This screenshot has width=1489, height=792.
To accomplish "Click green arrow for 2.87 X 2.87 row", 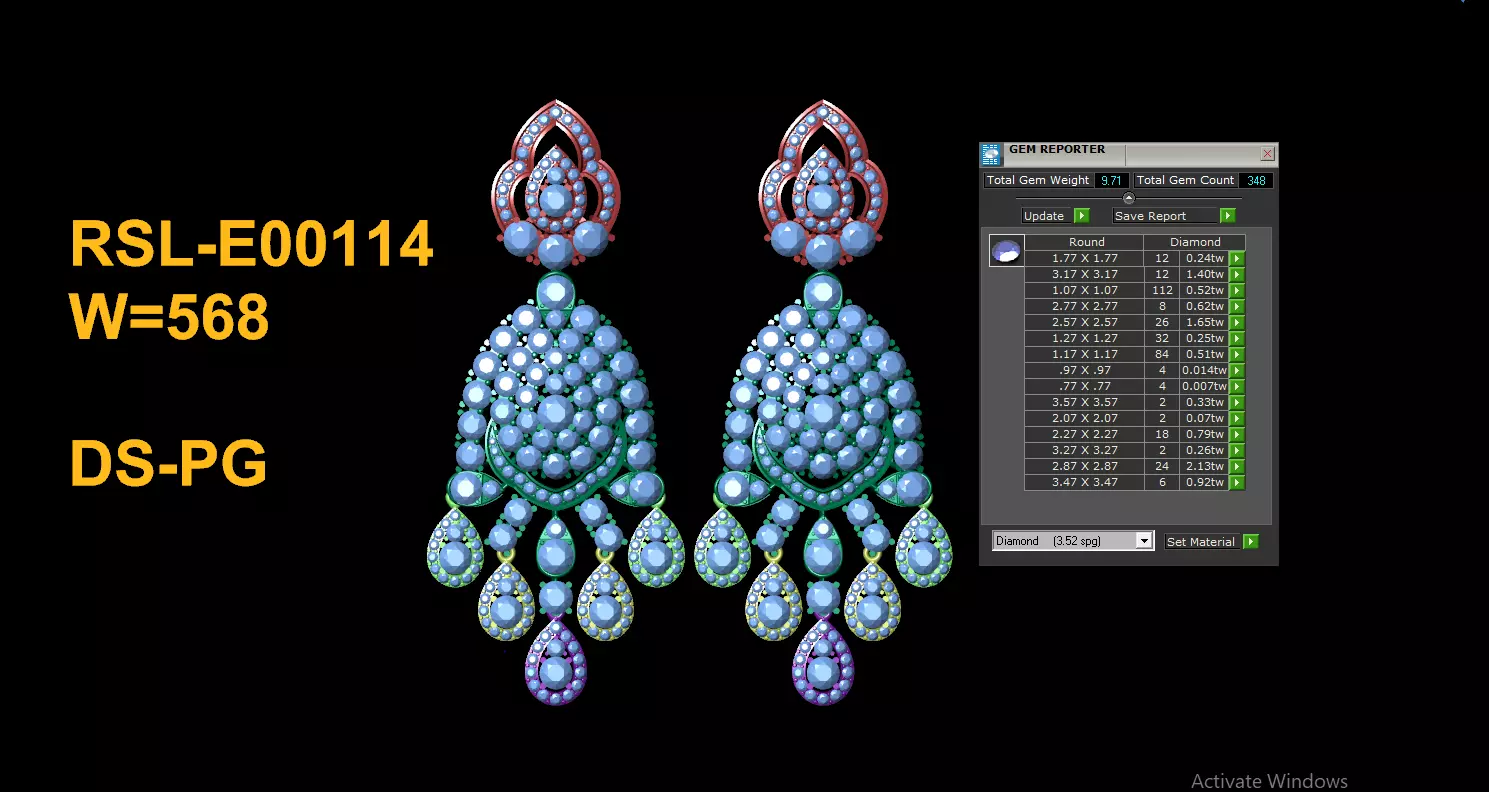I will tap(1236, 466).
